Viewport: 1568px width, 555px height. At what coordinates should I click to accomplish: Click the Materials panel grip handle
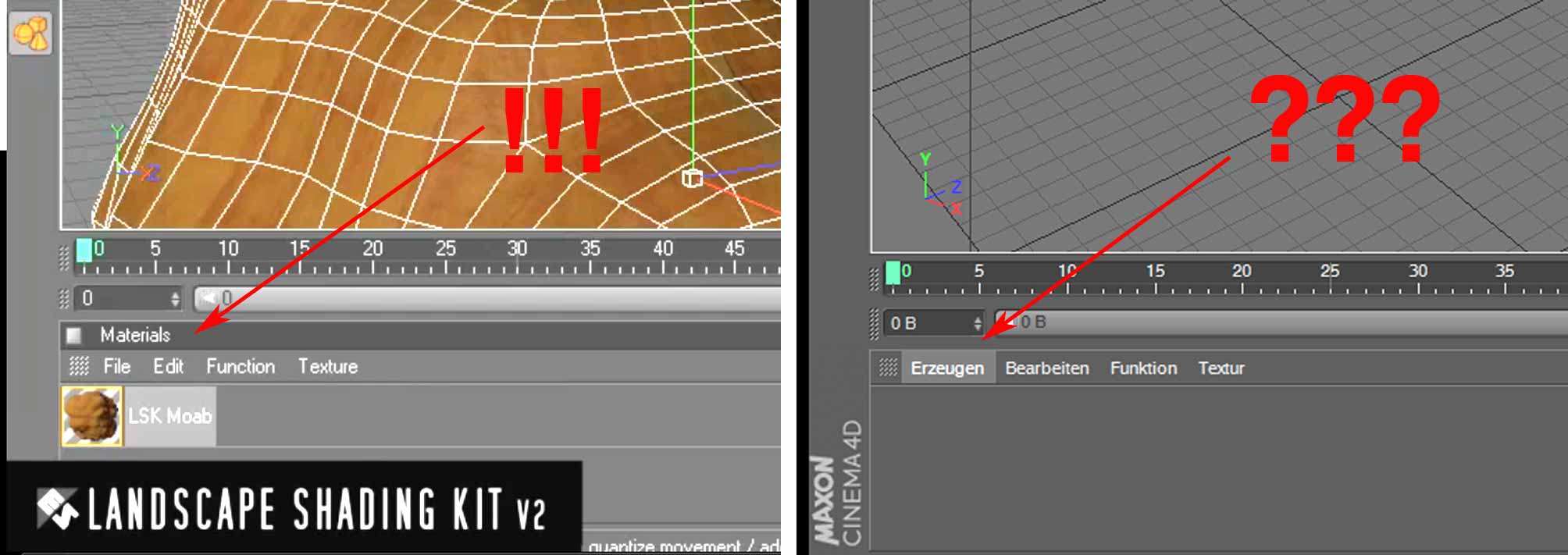pyautogui.click(x=80, y=366)
